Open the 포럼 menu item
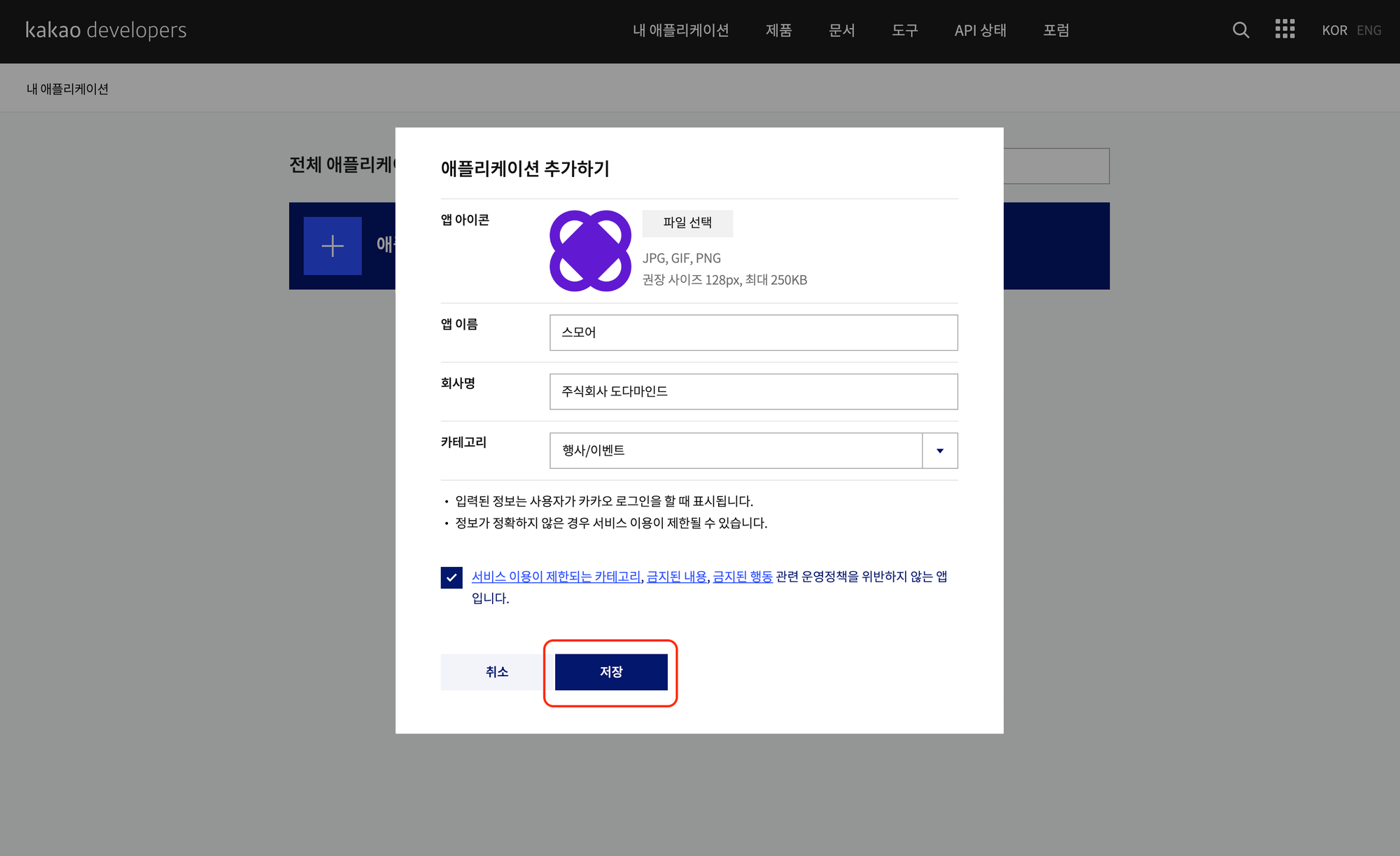Viewport: 1400px width, 856px height. [x=1056, y=30]
